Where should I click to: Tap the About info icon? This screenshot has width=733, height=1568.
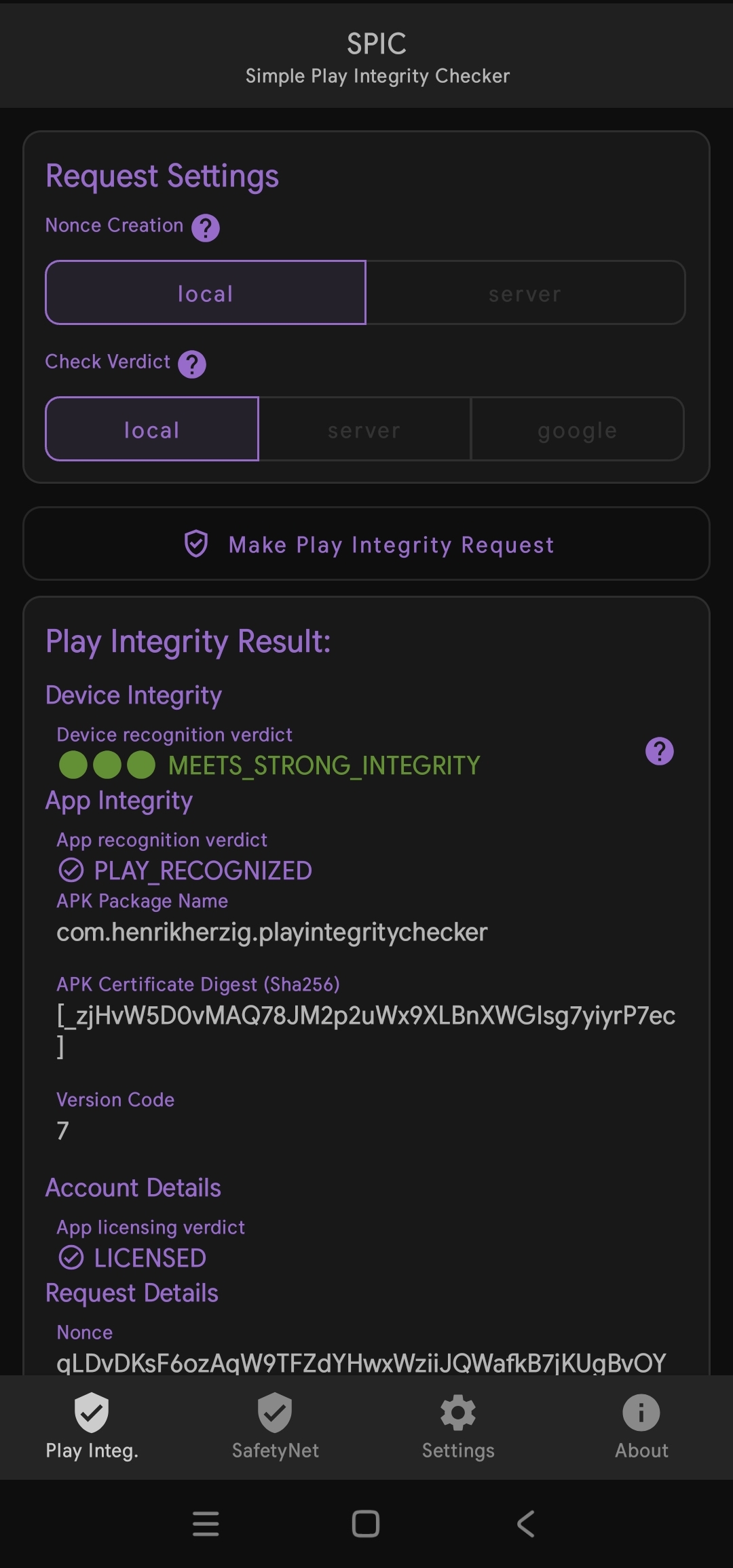[641, 1413]
